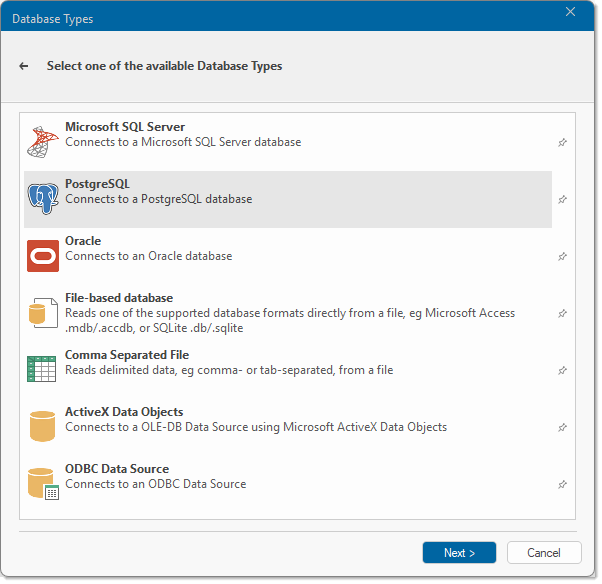Pin the File-based database entry
Screen dimensions: 602x584
(x=562, y=313)
